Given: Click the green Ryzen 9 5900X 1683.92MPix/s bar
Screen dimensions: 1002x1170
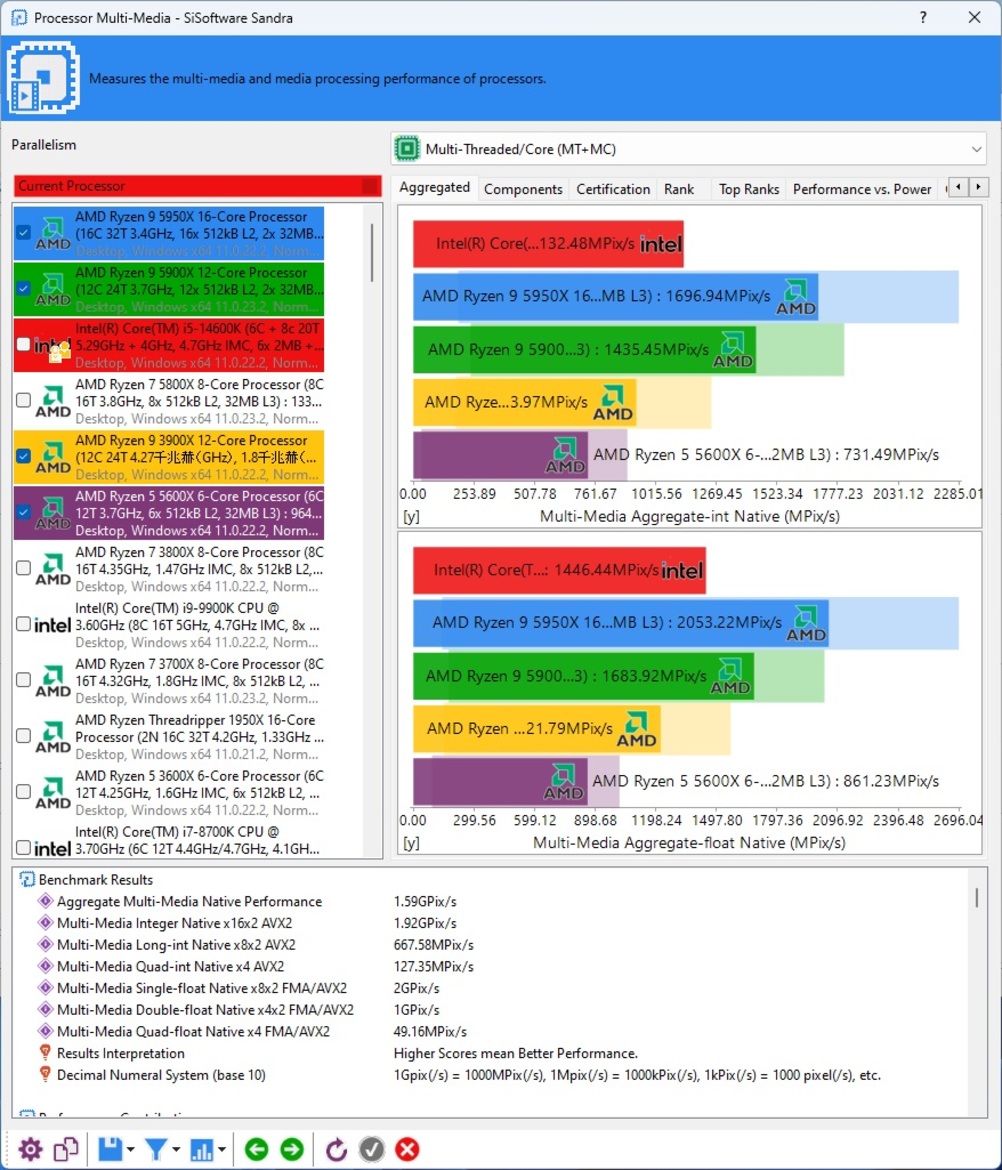Looking at the screenshot, I should [x=583, y=677].
